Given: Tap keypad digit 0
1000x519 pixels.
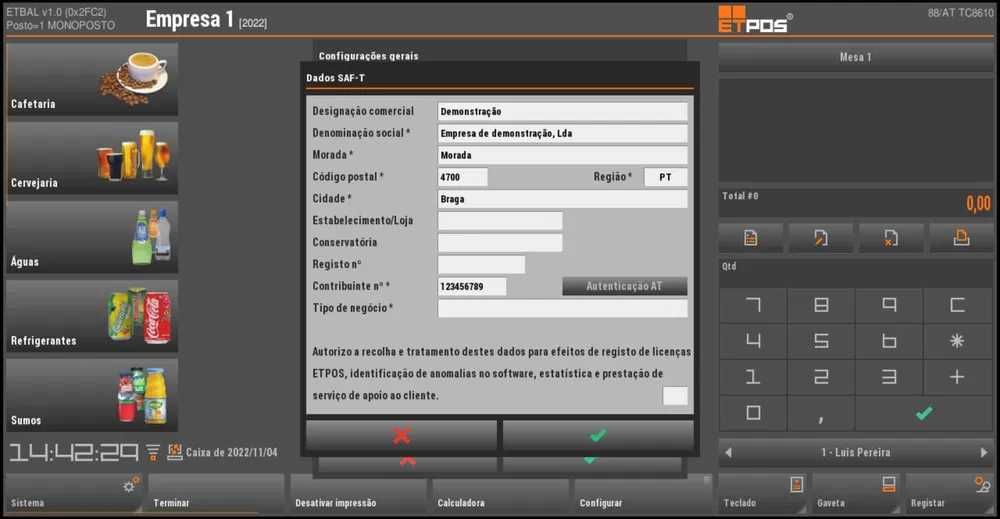Looking at the screenshot, I should pos(753,413).
